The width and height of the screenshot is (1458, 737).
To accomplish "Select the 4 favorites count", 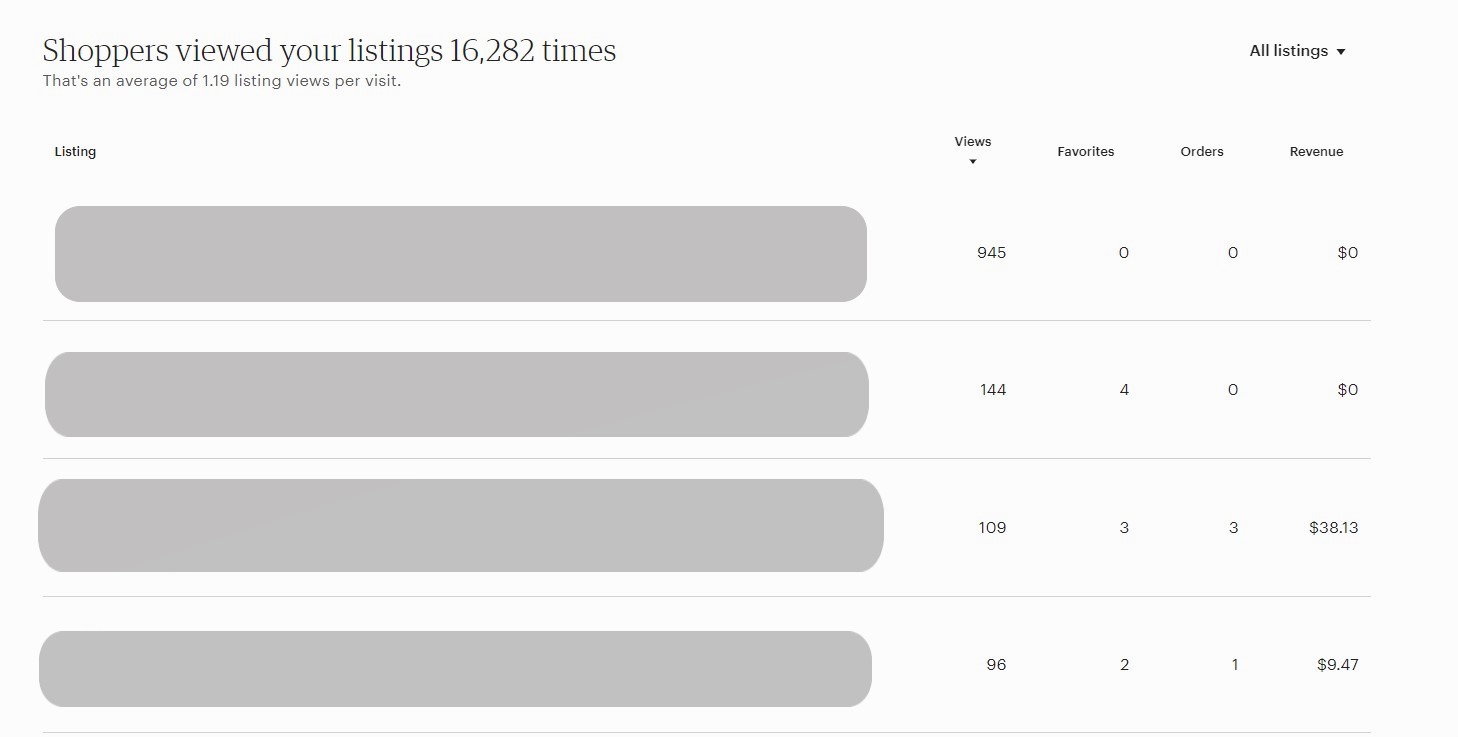I will [x=1124, y=389].
